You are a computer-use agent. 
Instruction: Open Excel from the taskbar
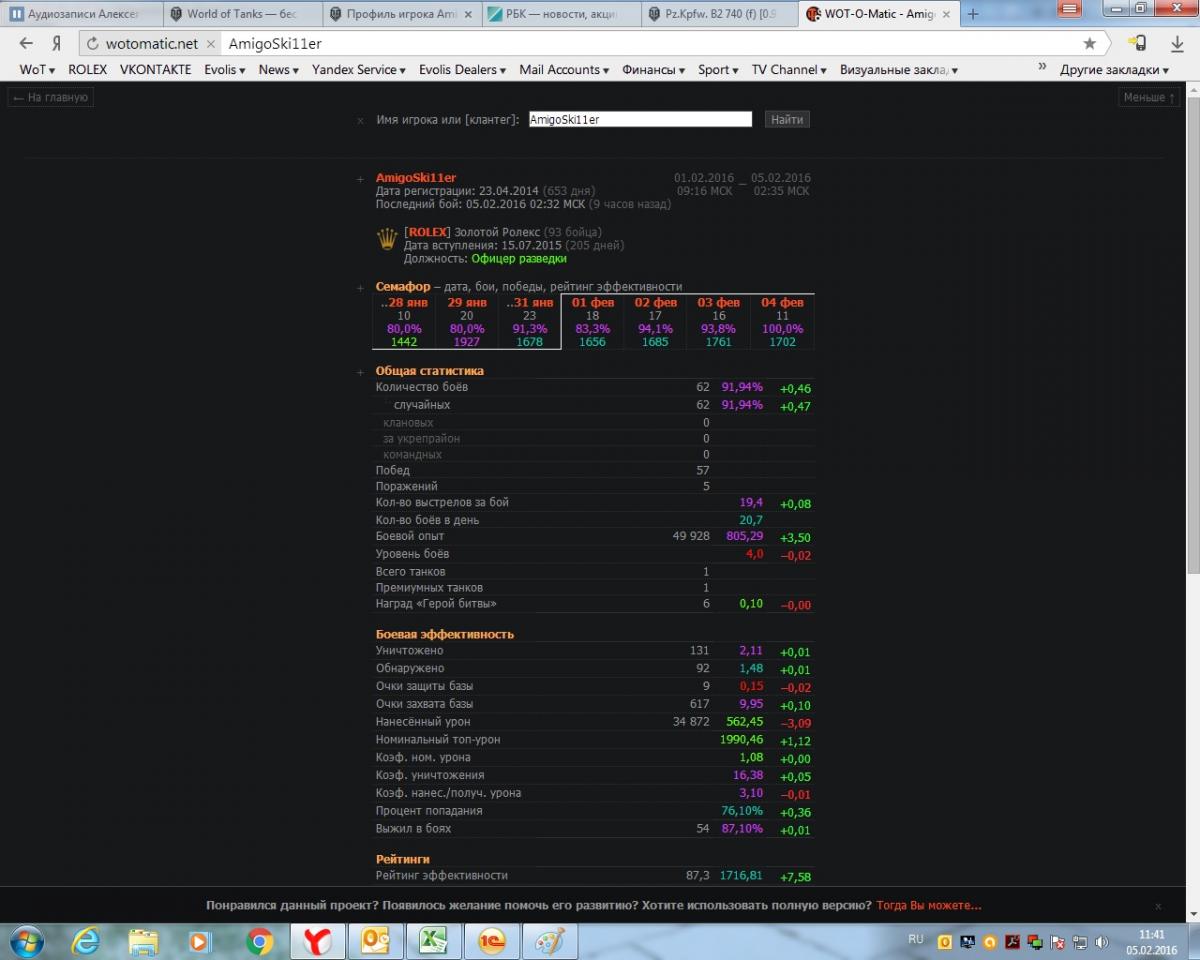434,941
